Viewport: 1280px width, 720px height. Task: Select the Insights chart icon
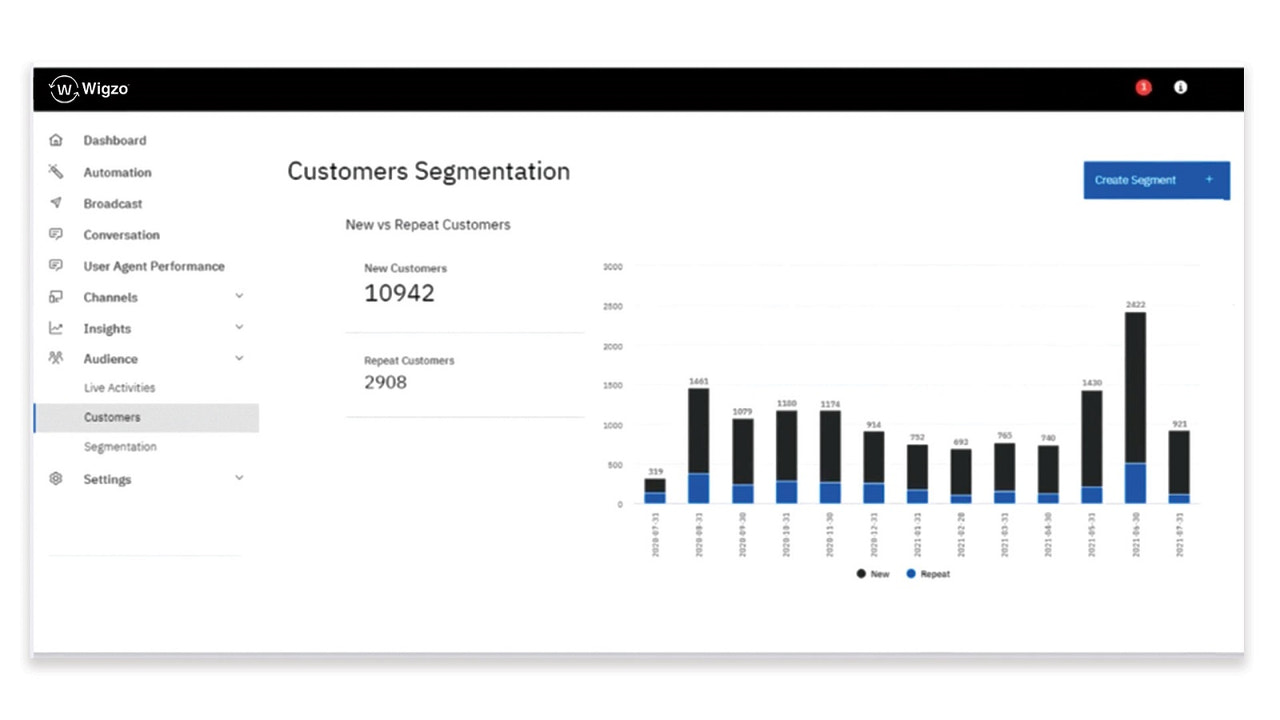tap(56, 327)
